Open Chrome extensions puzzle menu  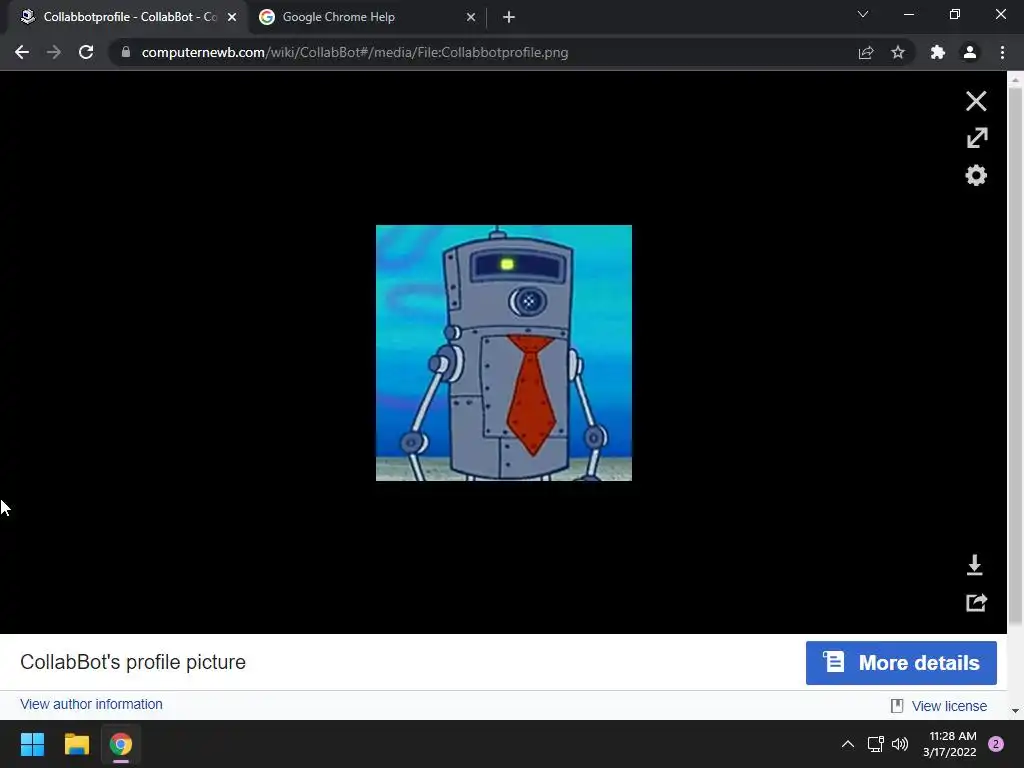pos(938,52)
